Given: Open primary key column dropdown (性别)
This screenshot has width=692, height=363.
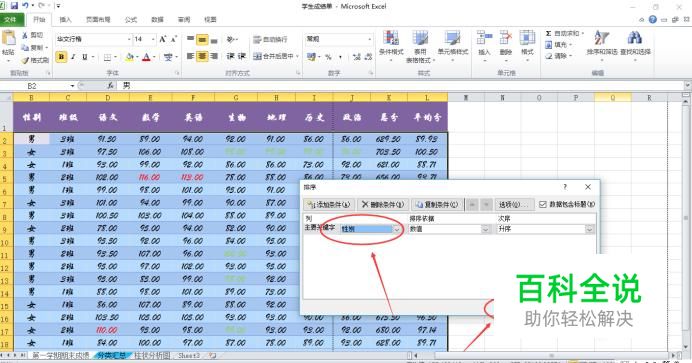Looking at the screenshot, I should pyautogui.click(x=397, y=229).
